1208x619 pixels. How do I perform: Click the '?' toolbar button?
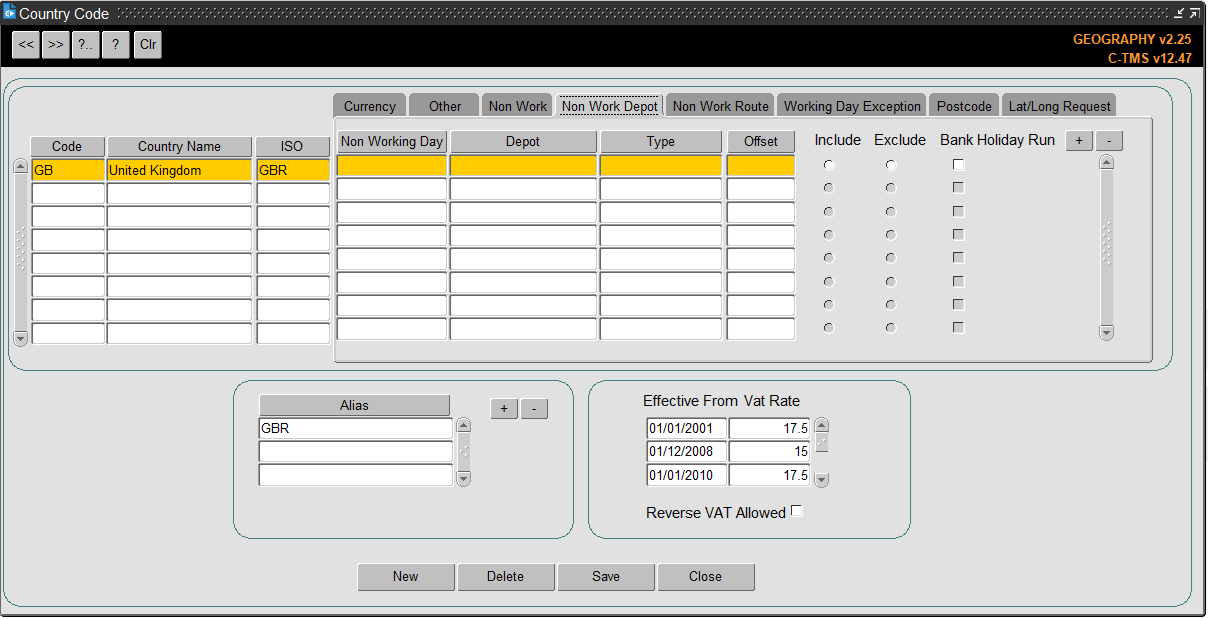pyautogui.click(x=116, y=45)
